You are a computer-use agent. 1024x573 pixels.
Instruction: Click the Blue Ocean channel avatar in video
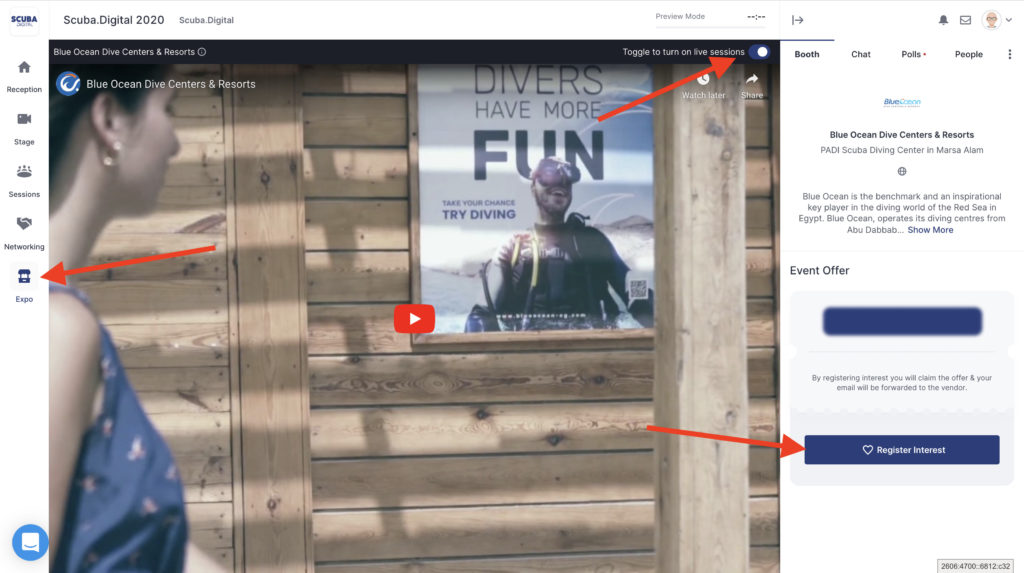click(68, 84)
